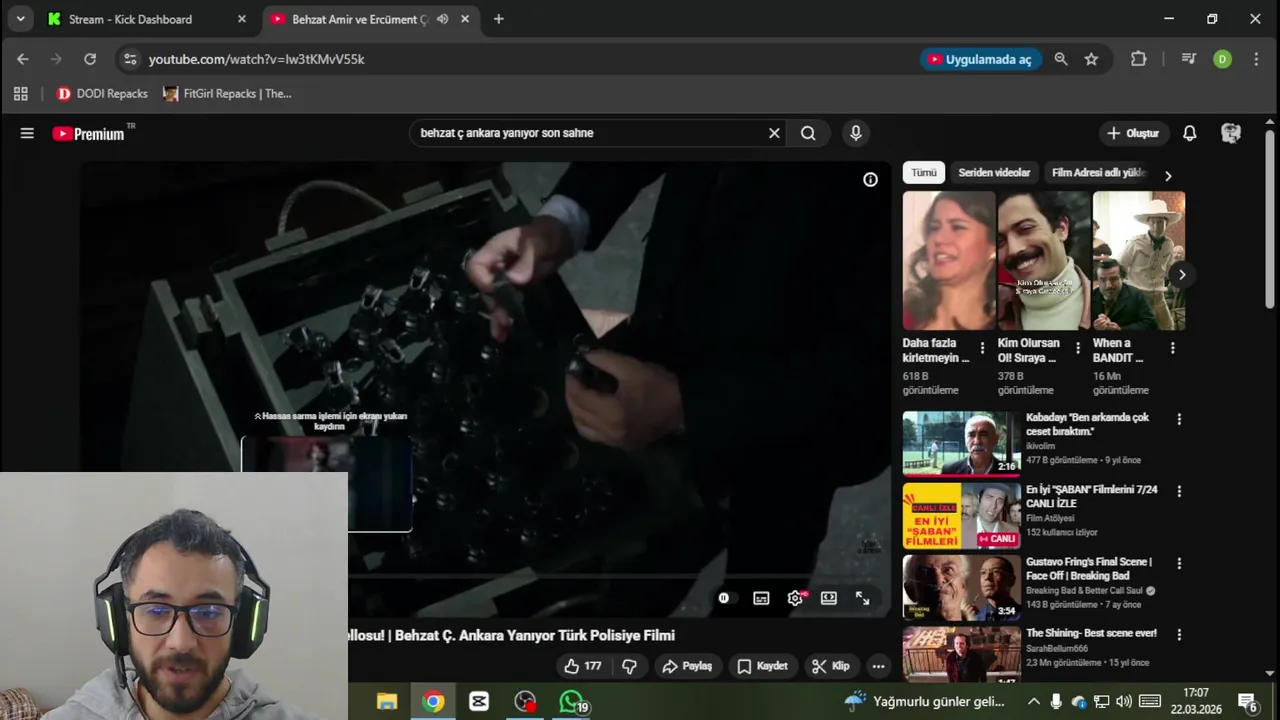Share the video via Paylaş
1280x720 pixels.
point(687,666)
